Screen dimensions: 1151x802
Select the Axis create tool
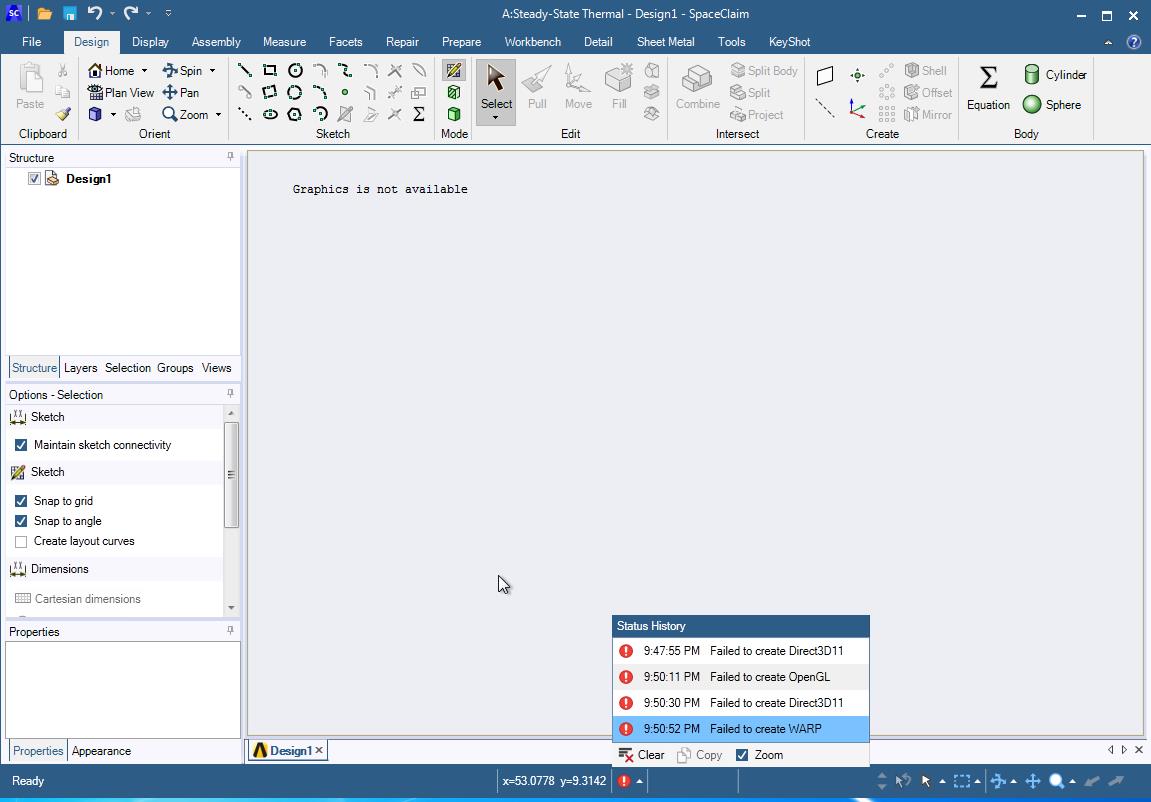coord(825,109)
